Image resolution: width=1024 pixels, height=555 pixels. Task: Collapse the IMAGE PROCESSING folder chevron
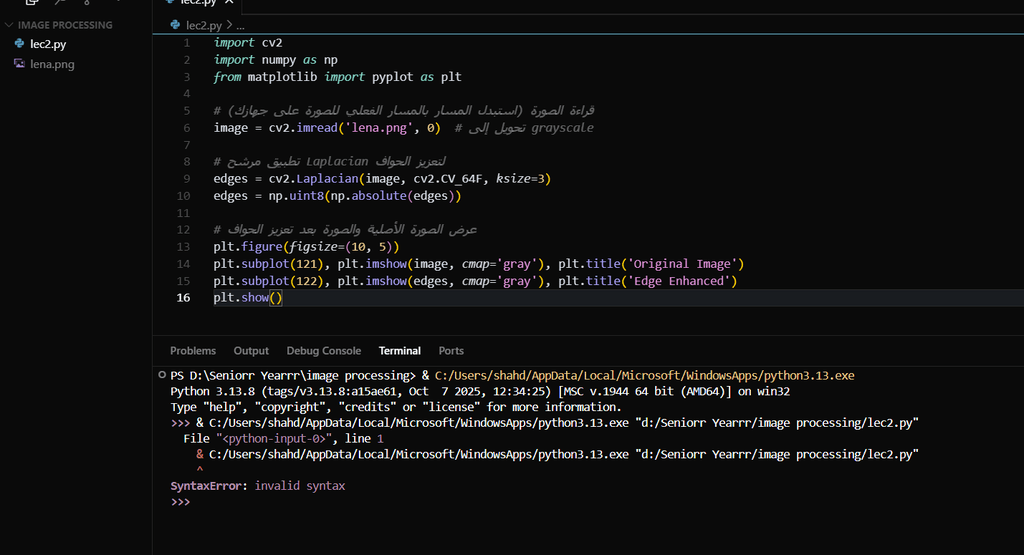point(9,25)
